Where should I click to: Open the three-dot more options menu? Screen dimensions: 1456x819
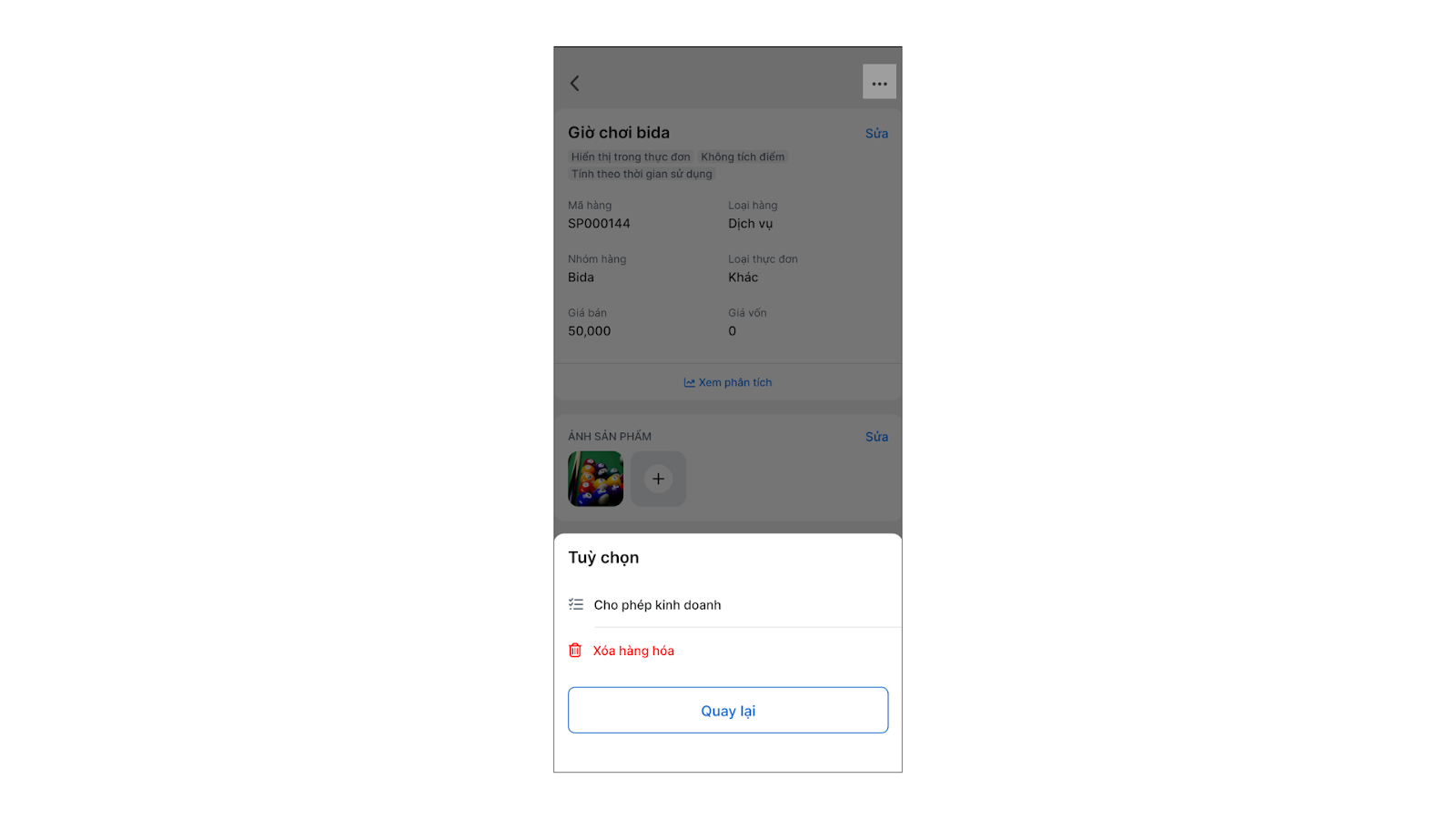[879, 82]
